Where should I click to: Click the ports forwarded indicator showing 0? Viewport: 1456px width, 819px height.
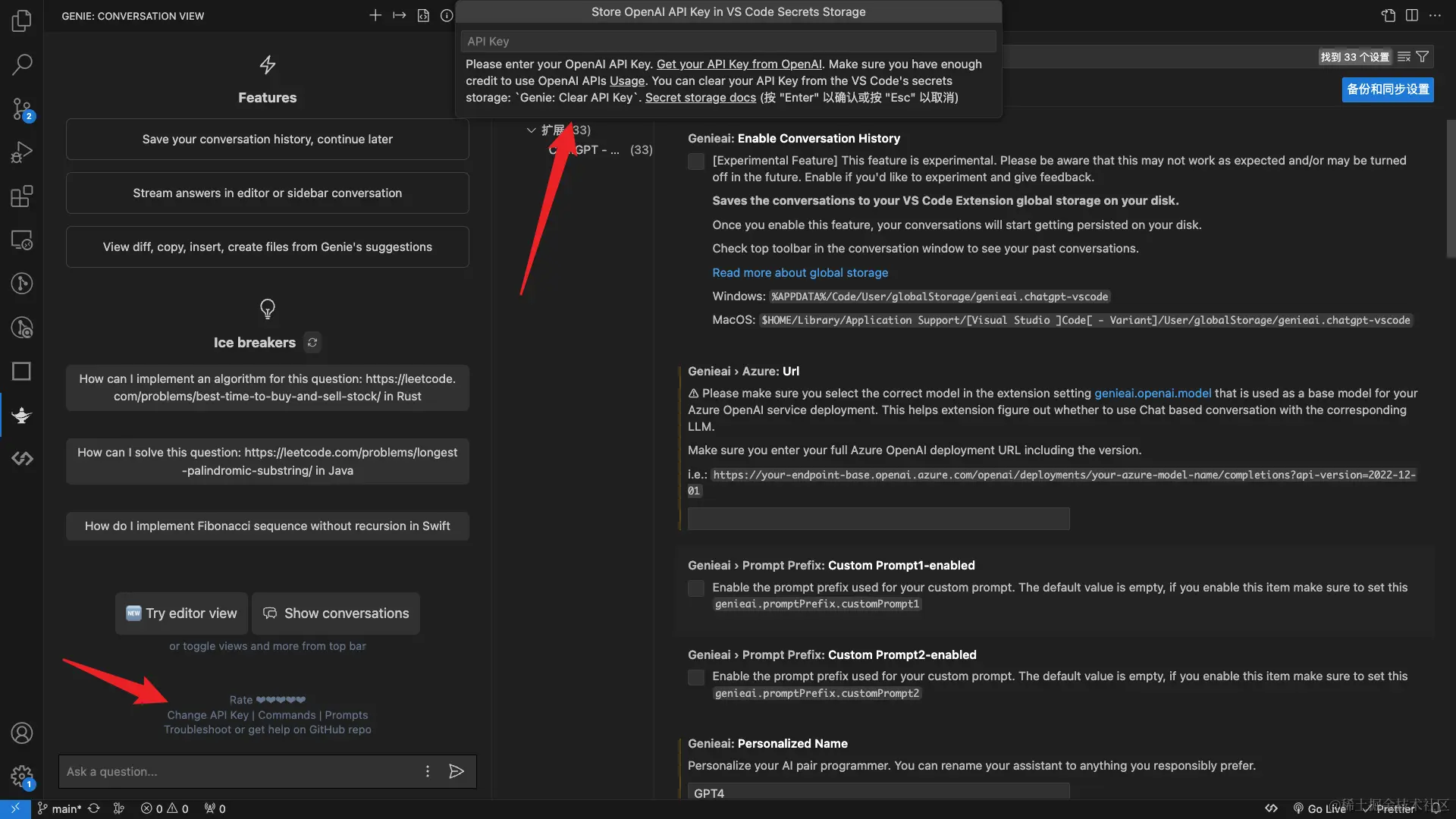coord(215,808)
